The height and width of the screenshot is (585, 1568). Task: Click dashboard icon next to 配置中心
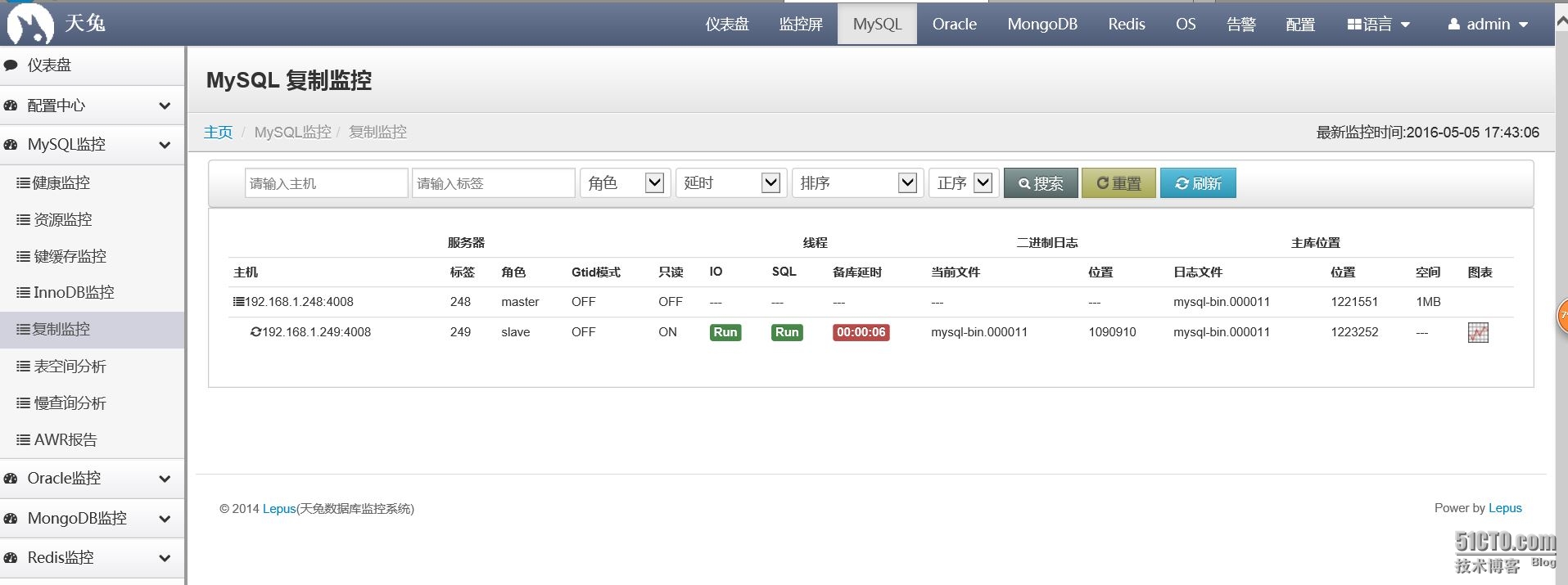coord(11,106)
